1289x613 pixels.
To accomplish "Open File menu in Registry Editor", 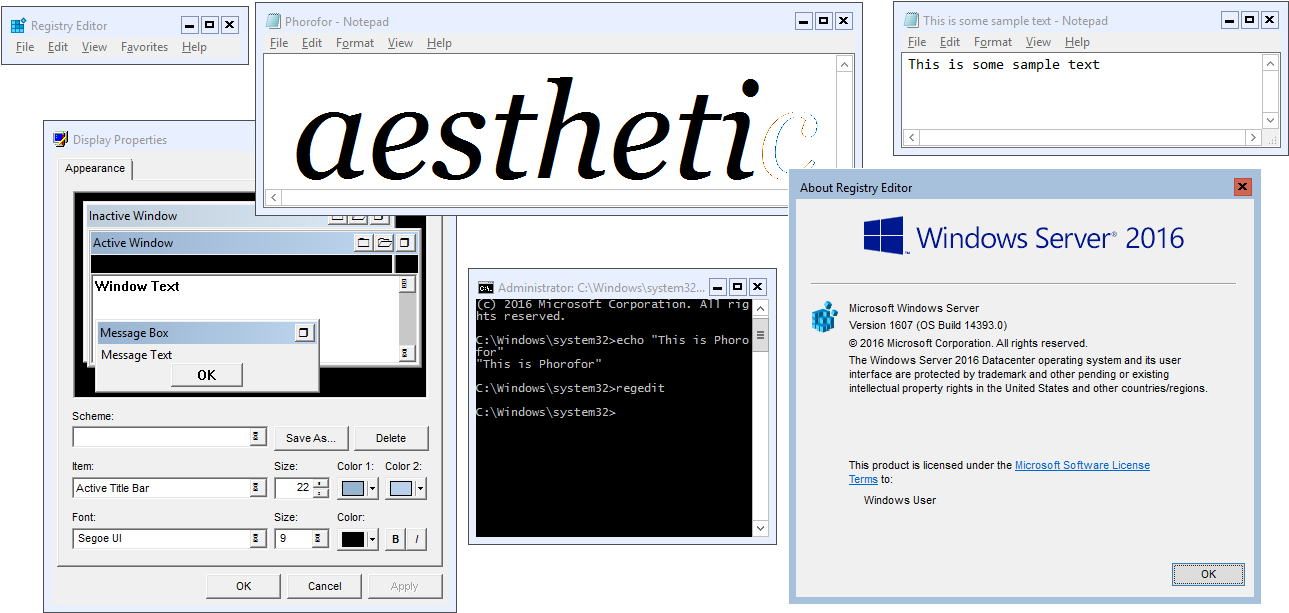I will click(x=25, y=47).
